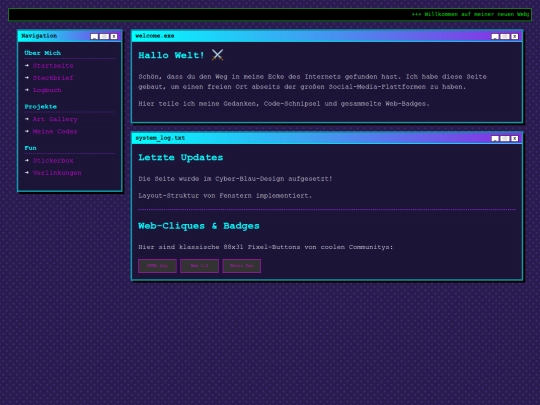Minimize the system_log.txt window
This screenshot has width=540, height=405.
click(495, 138)
